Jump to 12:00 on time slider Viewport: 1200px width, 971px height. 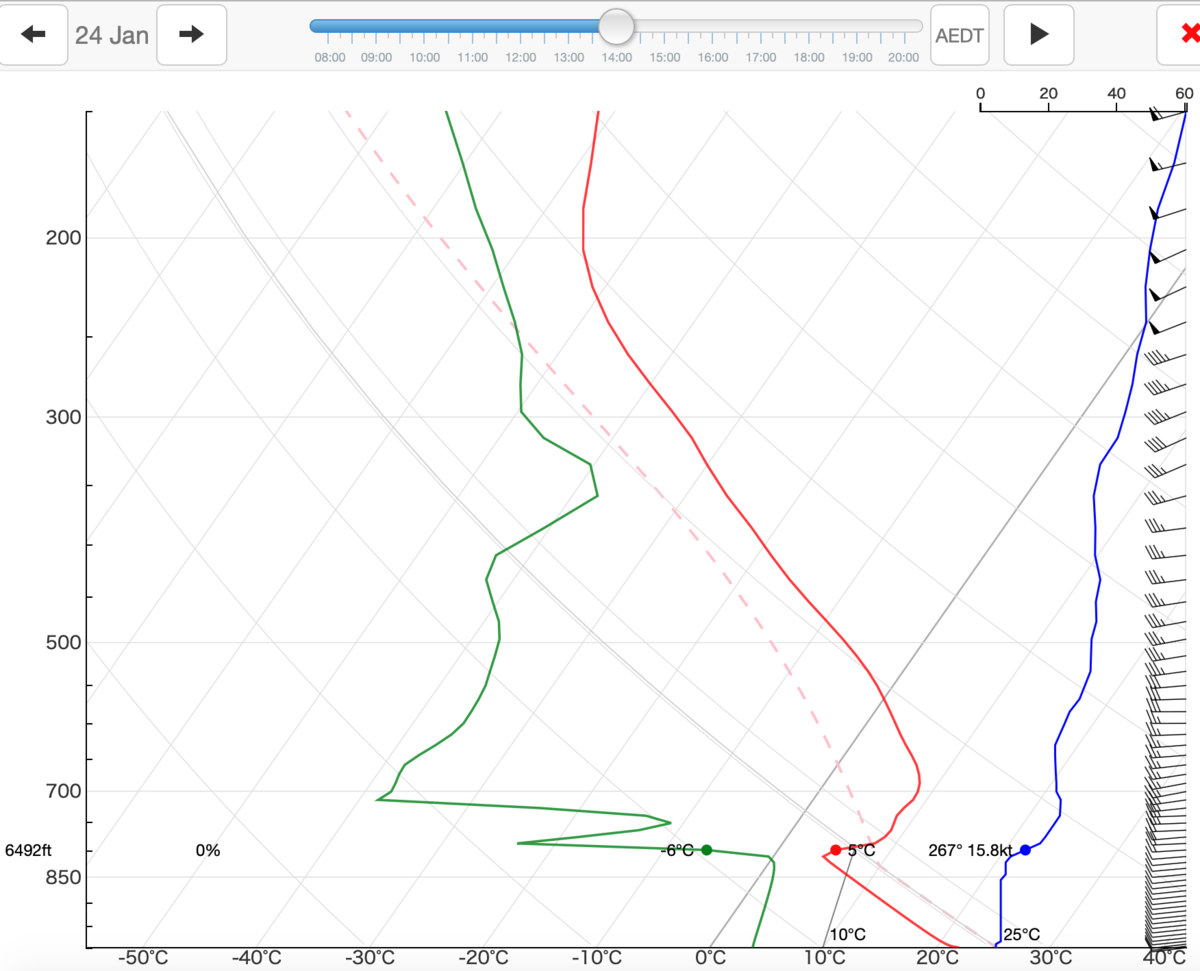[521, 58]
